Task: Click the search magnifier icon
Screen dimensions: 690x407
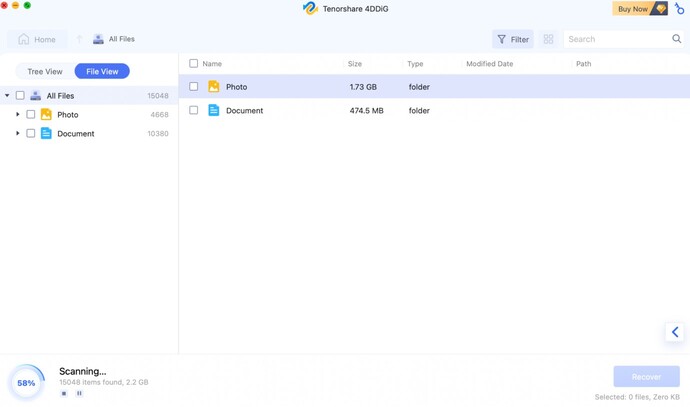Action: [677, 39]
